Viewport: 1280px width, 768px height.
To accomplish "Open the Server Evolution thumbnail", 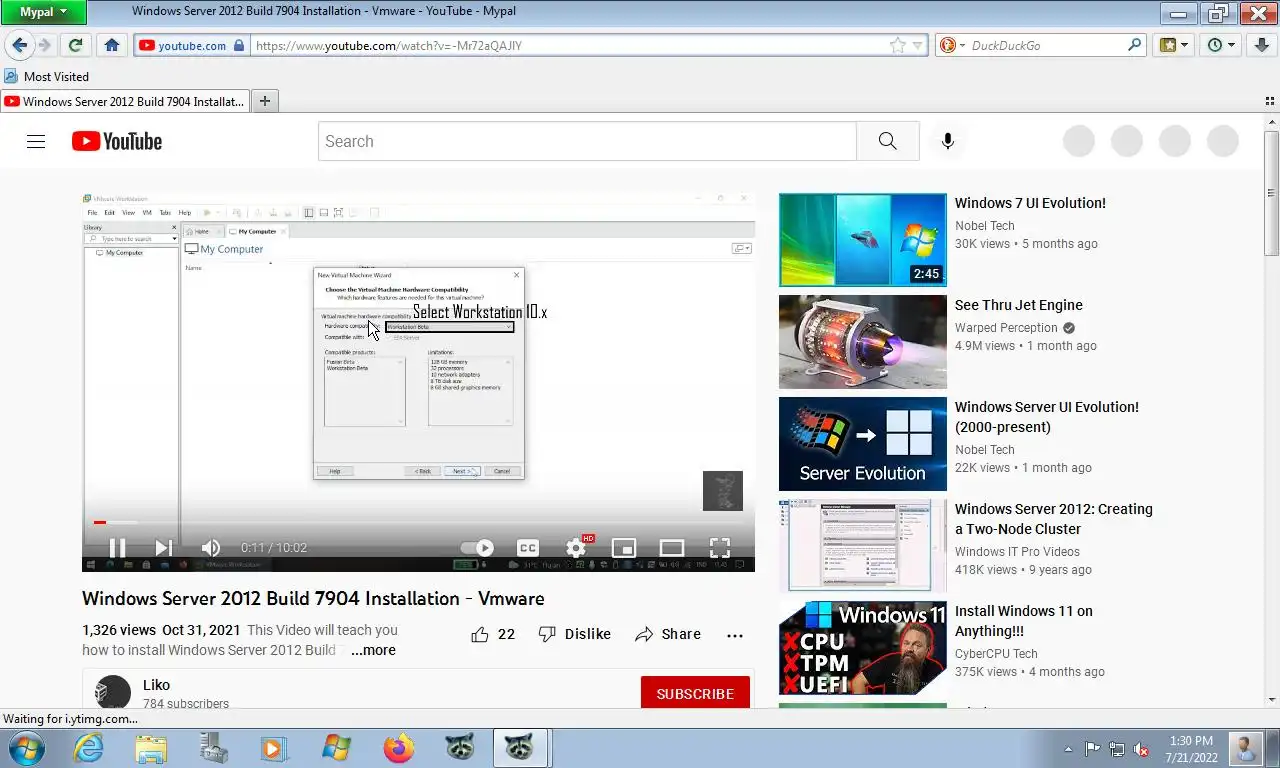I will coord(862,444).
